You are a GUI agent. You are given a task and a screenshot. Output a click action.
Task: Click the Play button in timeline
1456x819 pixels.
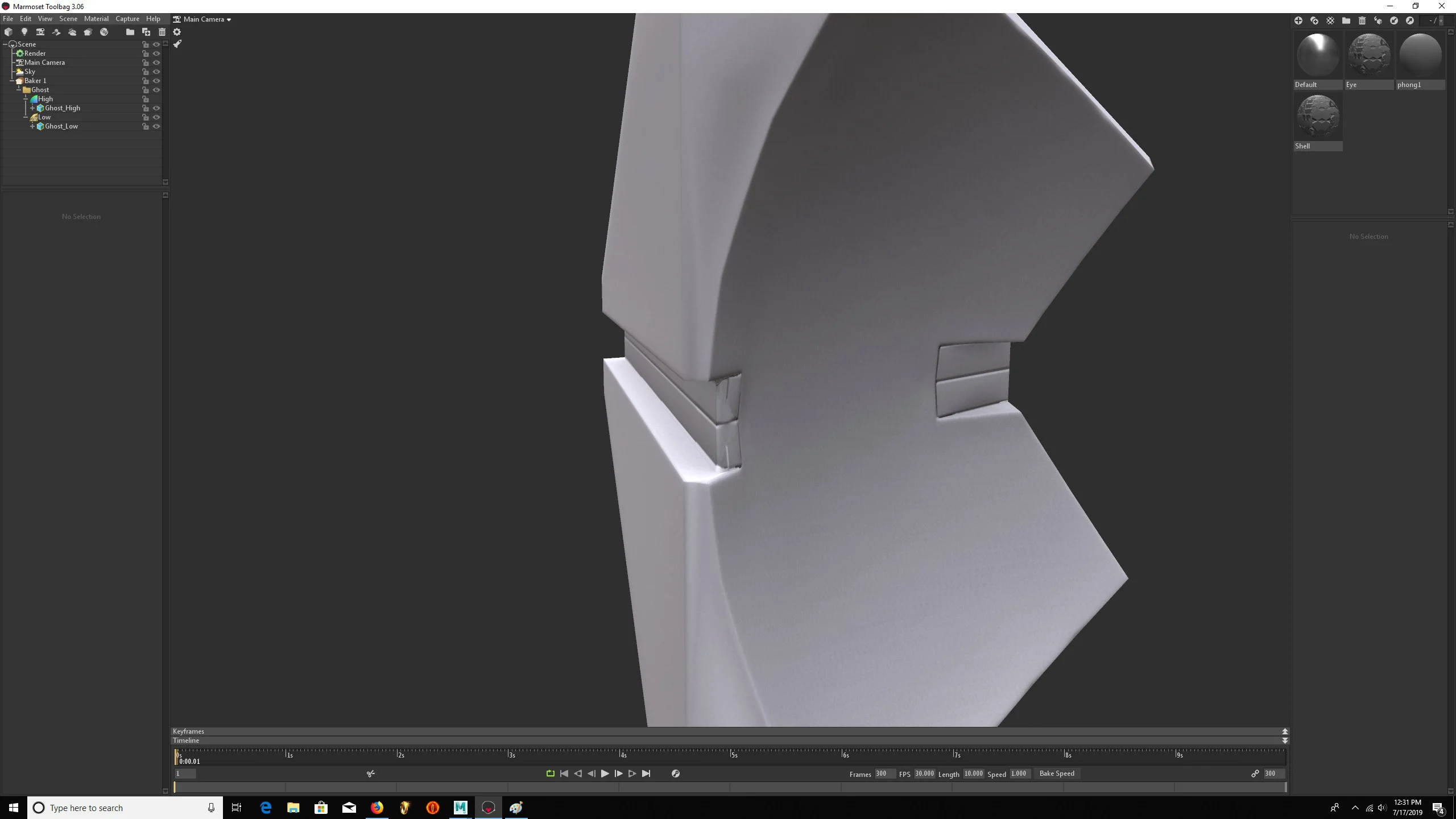605,773
